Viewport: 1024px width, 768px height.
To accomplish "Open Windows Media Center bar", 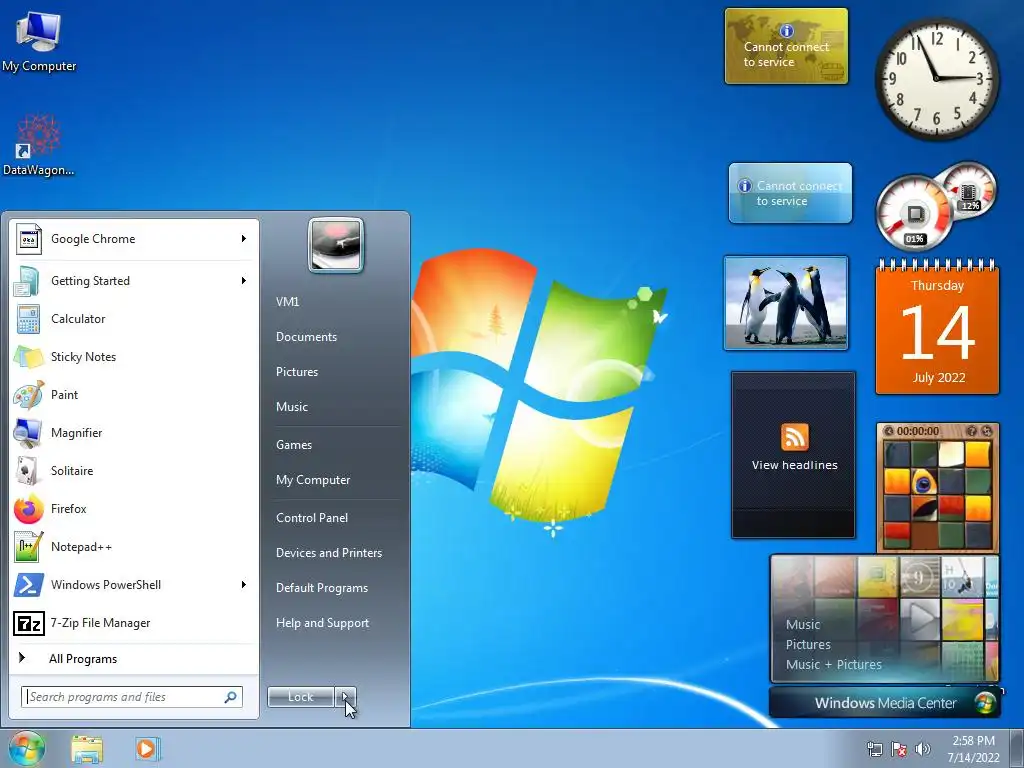I will tap(885, 703).
